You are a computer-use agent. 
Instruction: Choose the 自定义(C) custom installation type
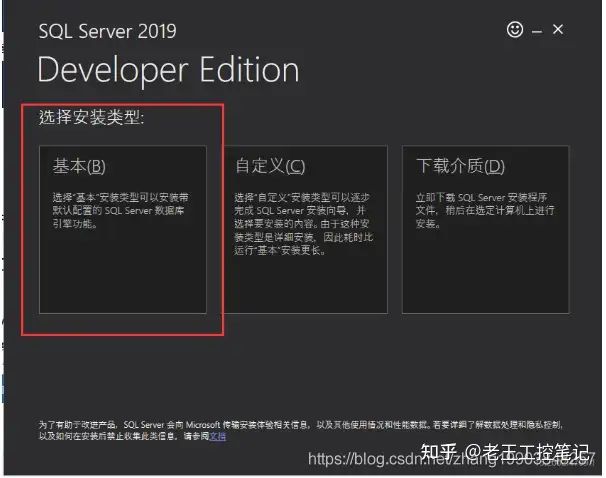305,230
